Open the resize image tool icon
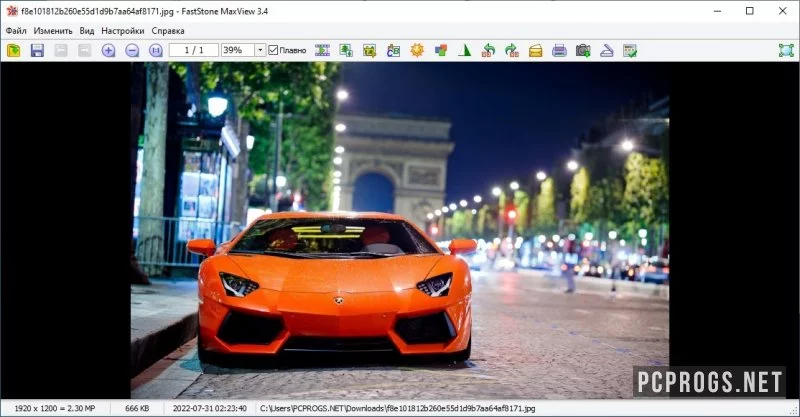800x417 pixels. click(346, 50)
